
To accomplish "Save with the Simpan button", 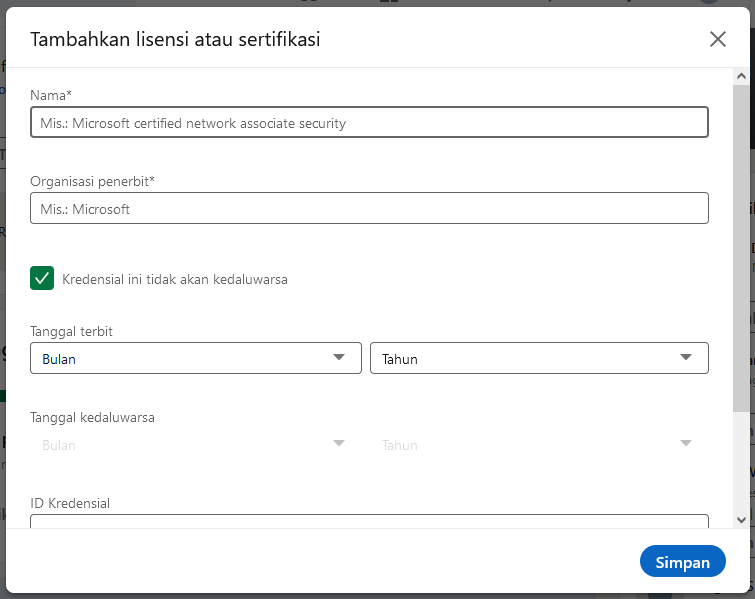I will (x=682, y=561).
